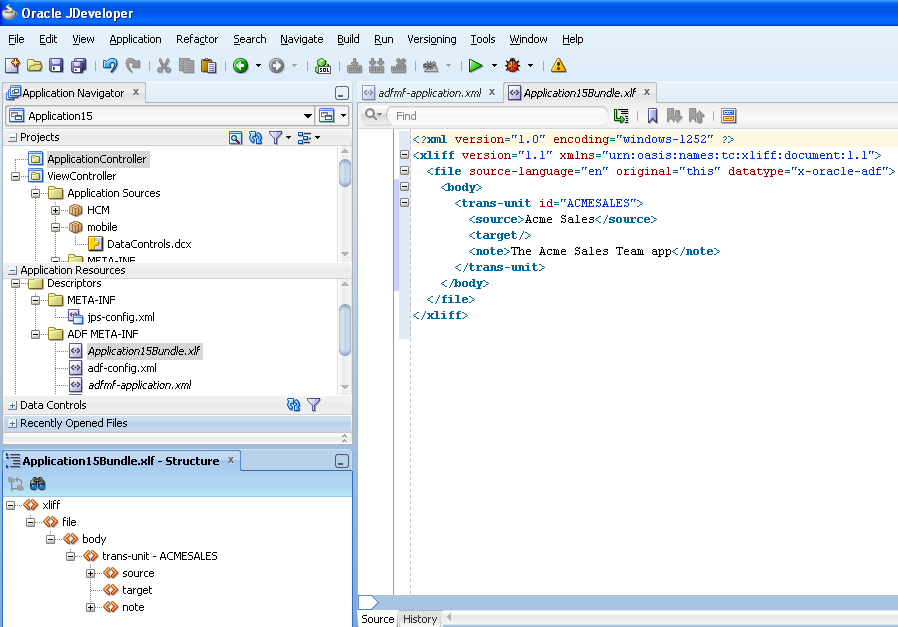The height and width of the screenshot is (627, 898).
Task: Open the File menu
Action: tap(16, 39)
